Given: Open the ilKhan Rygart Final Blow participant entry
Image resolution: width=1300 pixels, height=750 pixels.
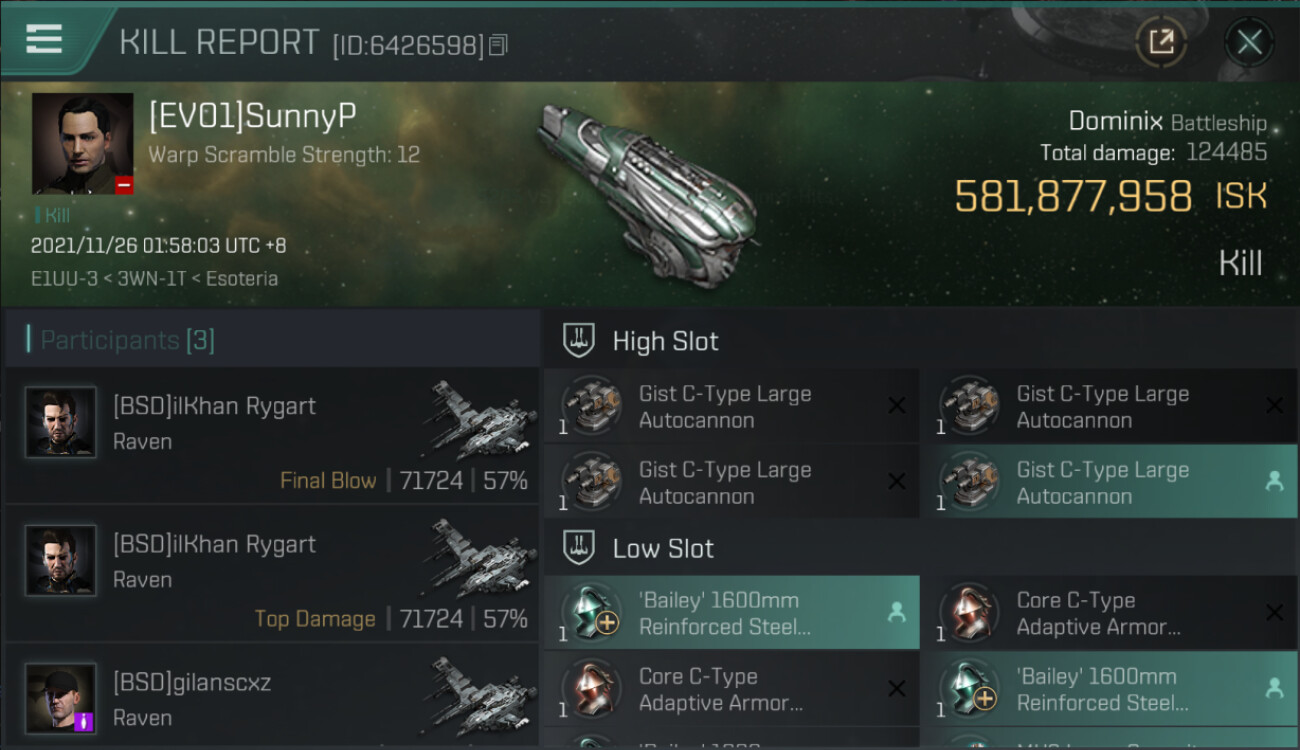Looking at the screenshot, I should click(272, 435).
